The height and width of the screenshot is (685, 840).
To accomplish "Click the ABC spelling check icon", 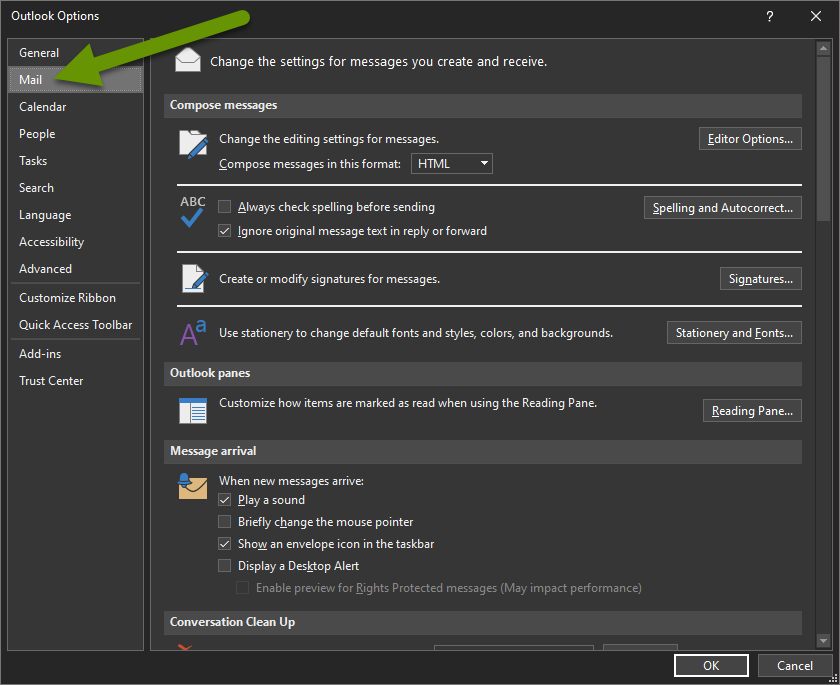I will [x=192, y=213].
